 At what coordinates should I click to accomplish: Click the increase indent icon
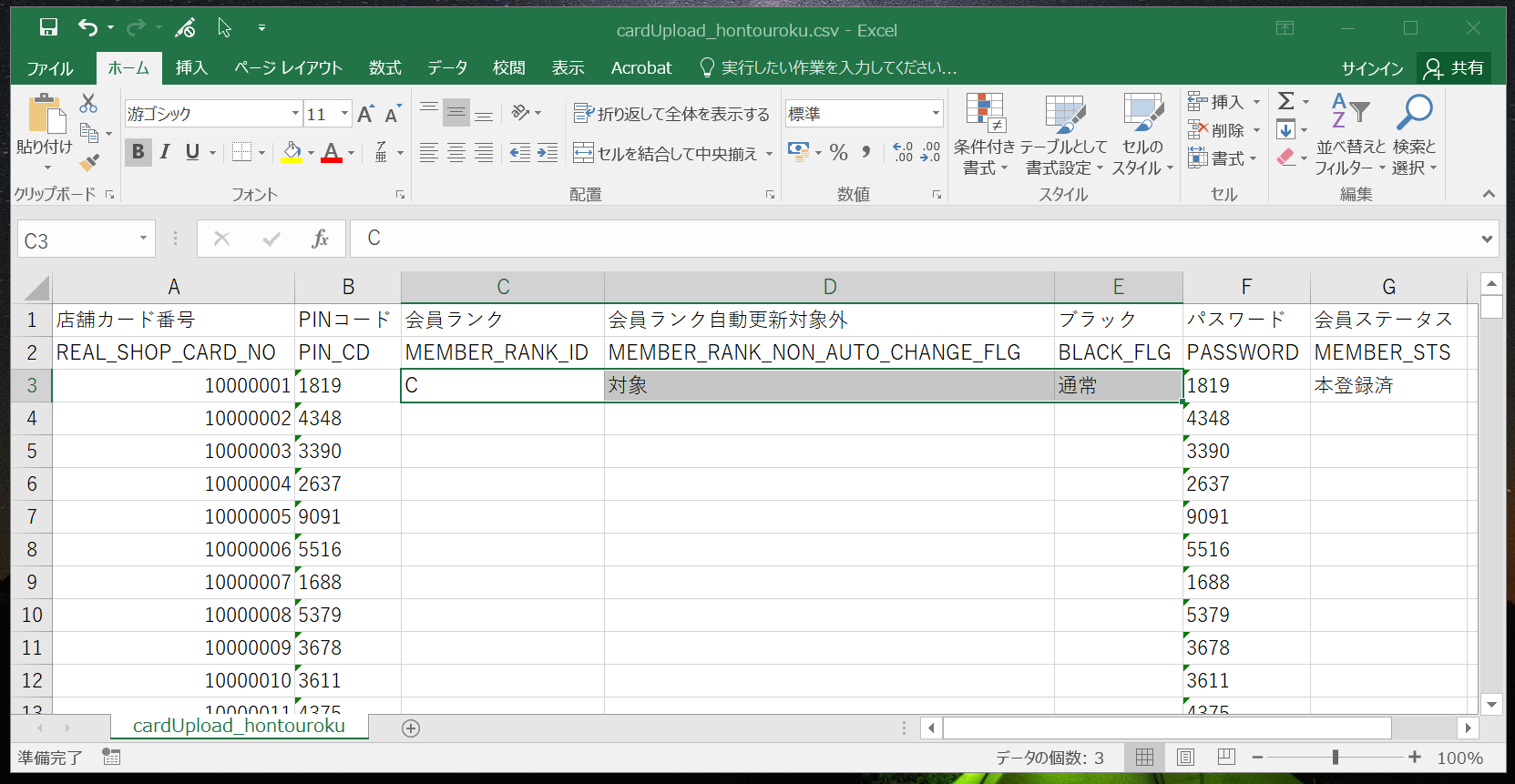(548, 153)
